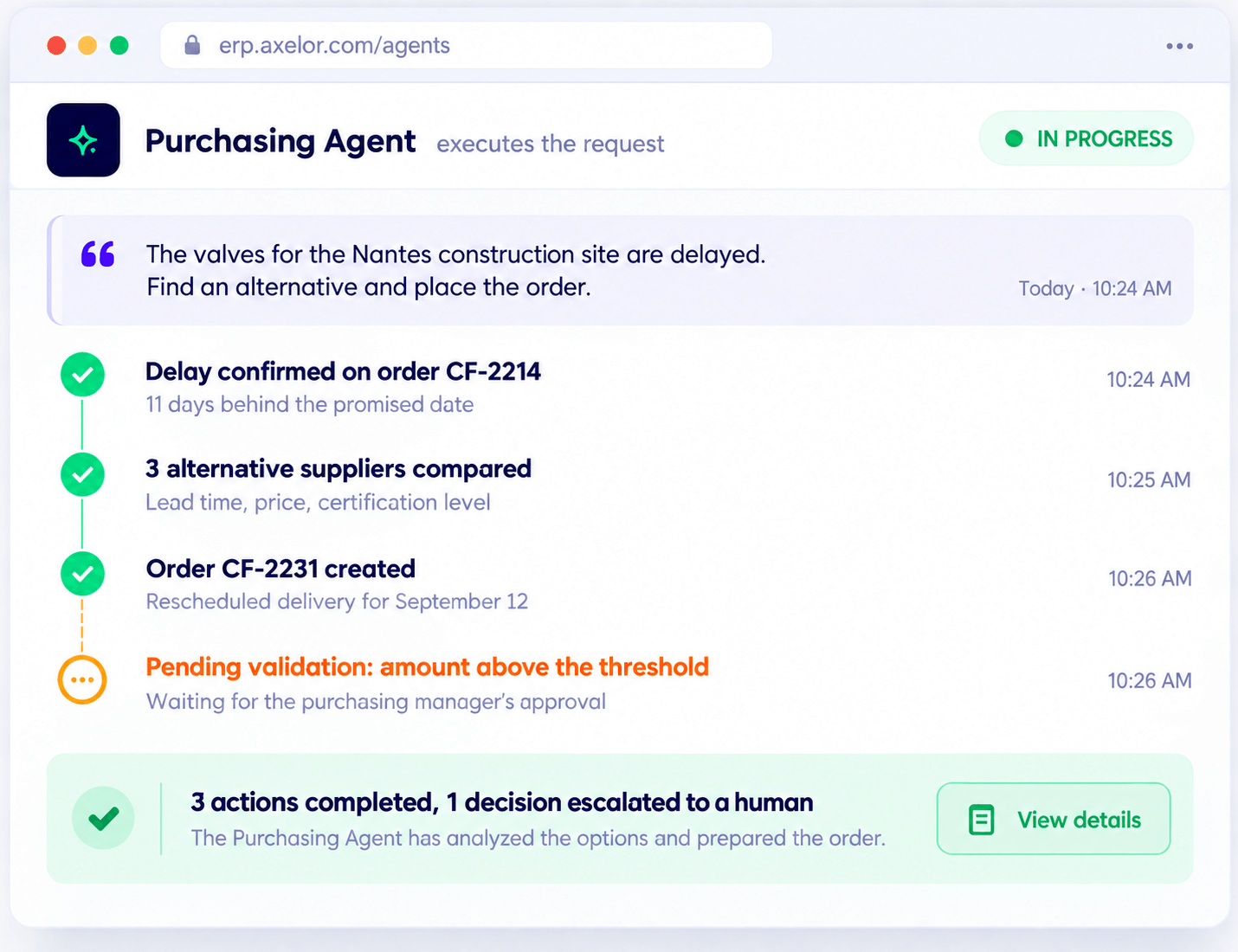Click '11 days behind the promised date'

click(310, 404)
